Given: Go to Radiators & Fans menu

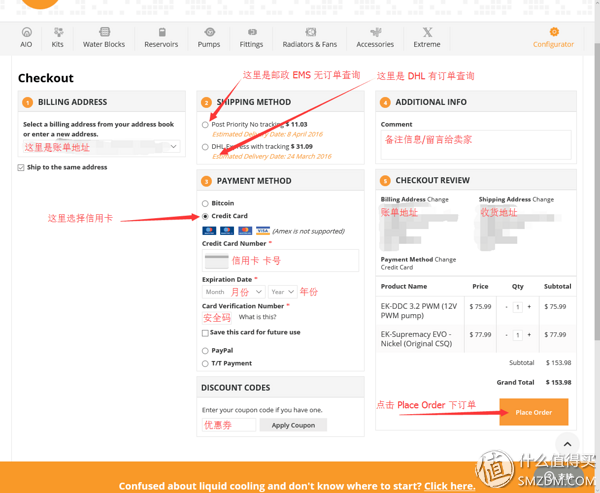Looking at the screenshot, I should point(310,44).
